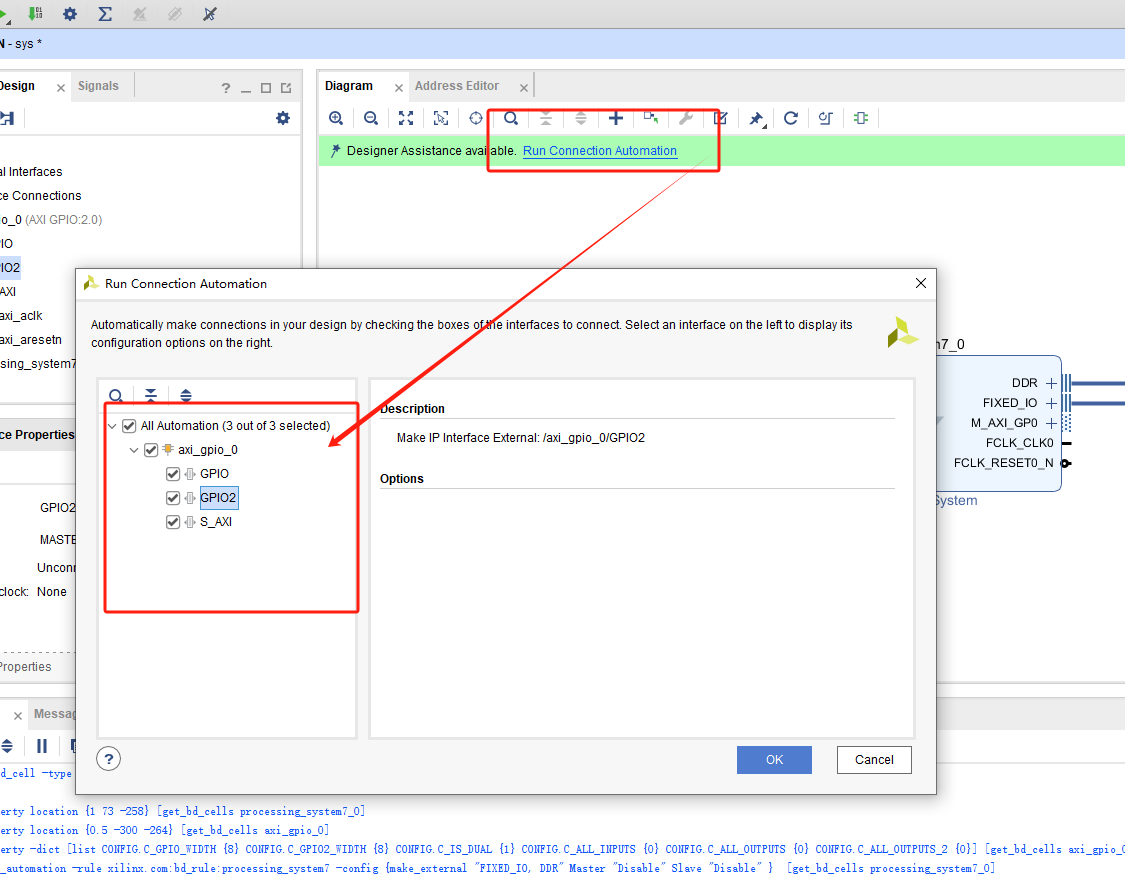Pause the Tcl console output
Image resolution: width=1125 pixels, height=877 pixels.
[42, 746]
